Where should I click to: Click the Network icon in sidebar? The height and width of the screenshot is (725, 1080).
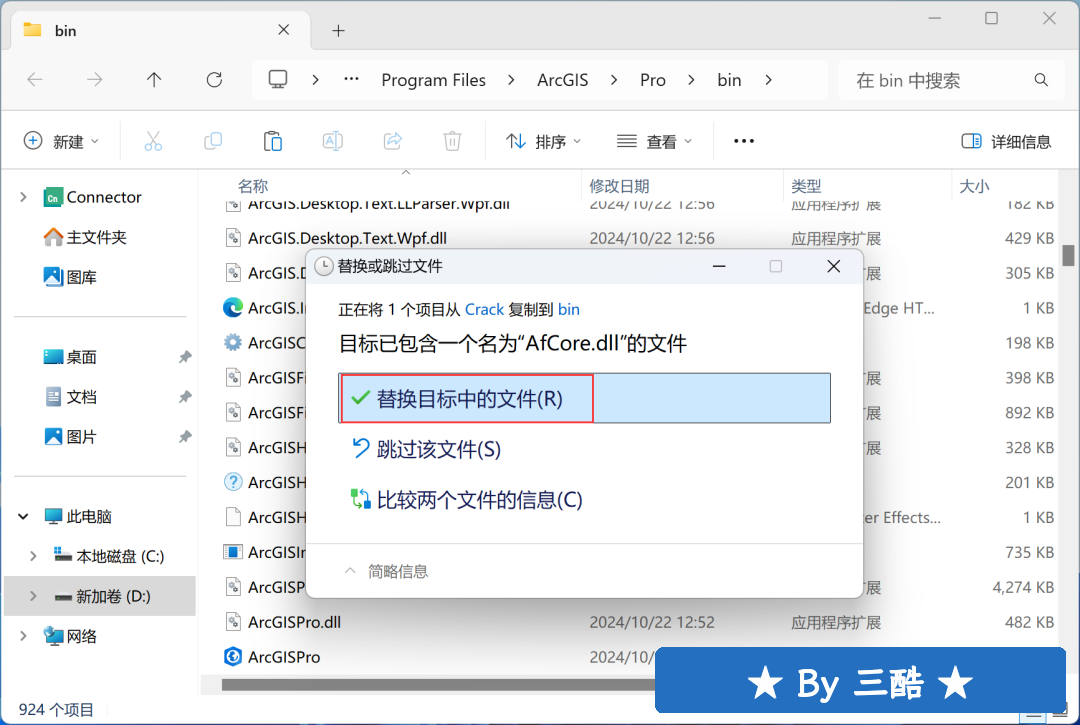(x=53, y=636)
